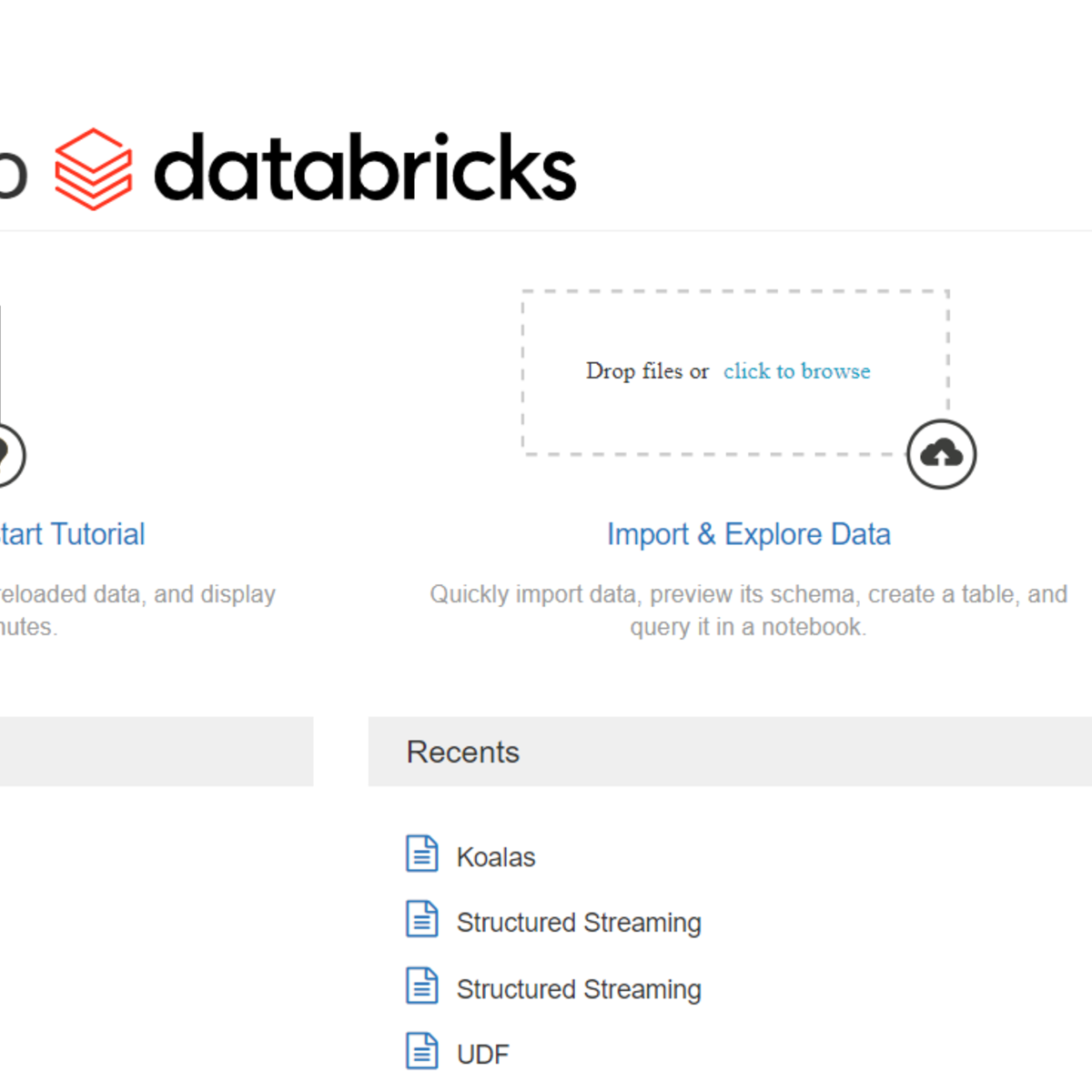Image resolution: width=1092 pixels, height=1092 pixels.
Task: Click the second Structured Streaming document icon
Action: [421, 986]
